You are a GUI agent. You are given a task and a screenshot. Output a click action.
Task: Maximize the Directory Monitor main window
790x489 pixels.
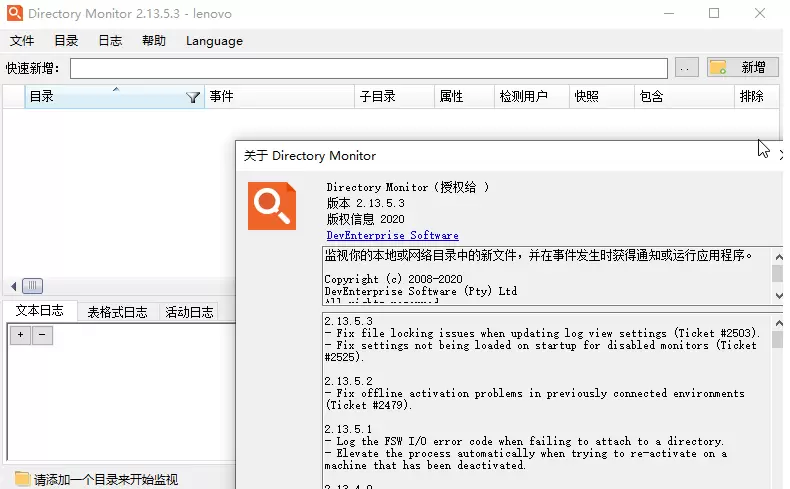click(x=714, y=13)
